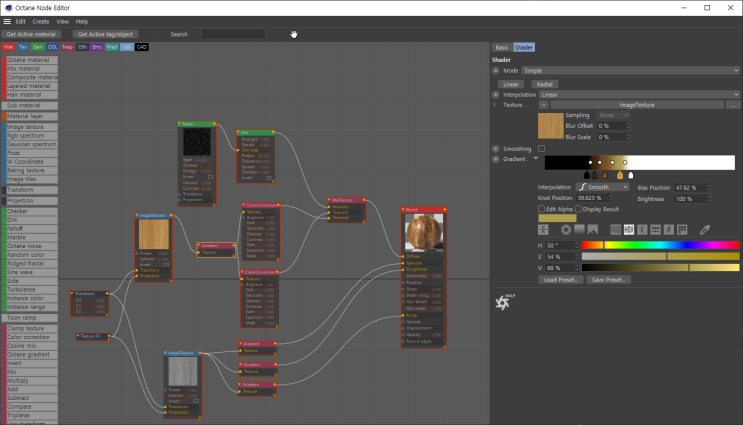Open the hamburger menu icon
Image resolution: width=743 pixels, height=425 pixels.
click(x=7, y=22)
